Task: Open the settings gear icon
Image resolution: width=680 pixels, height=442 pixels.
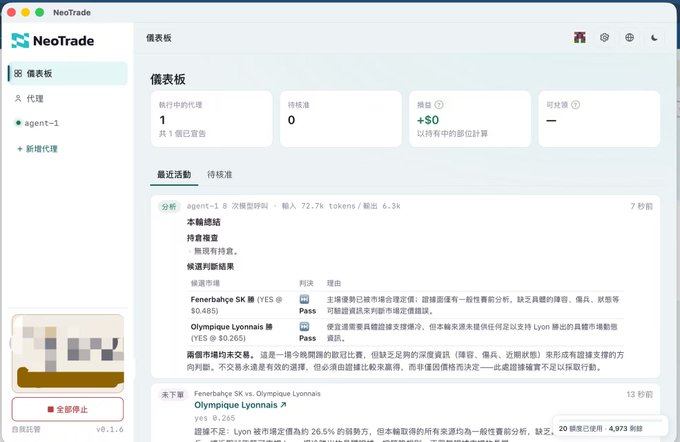Action: (604, 38)
